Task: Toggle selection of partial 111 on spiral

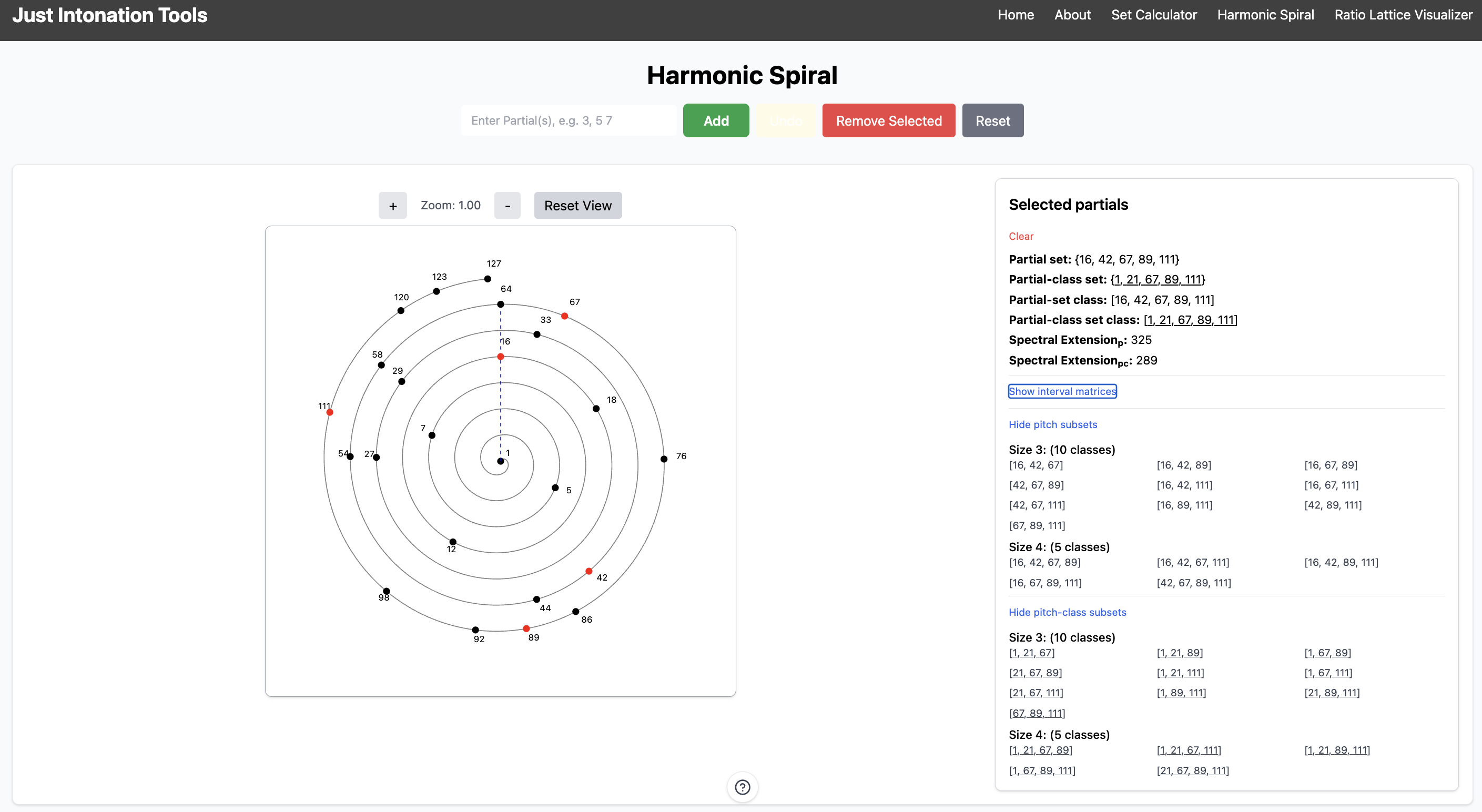Action: click(x=330, y=412)
